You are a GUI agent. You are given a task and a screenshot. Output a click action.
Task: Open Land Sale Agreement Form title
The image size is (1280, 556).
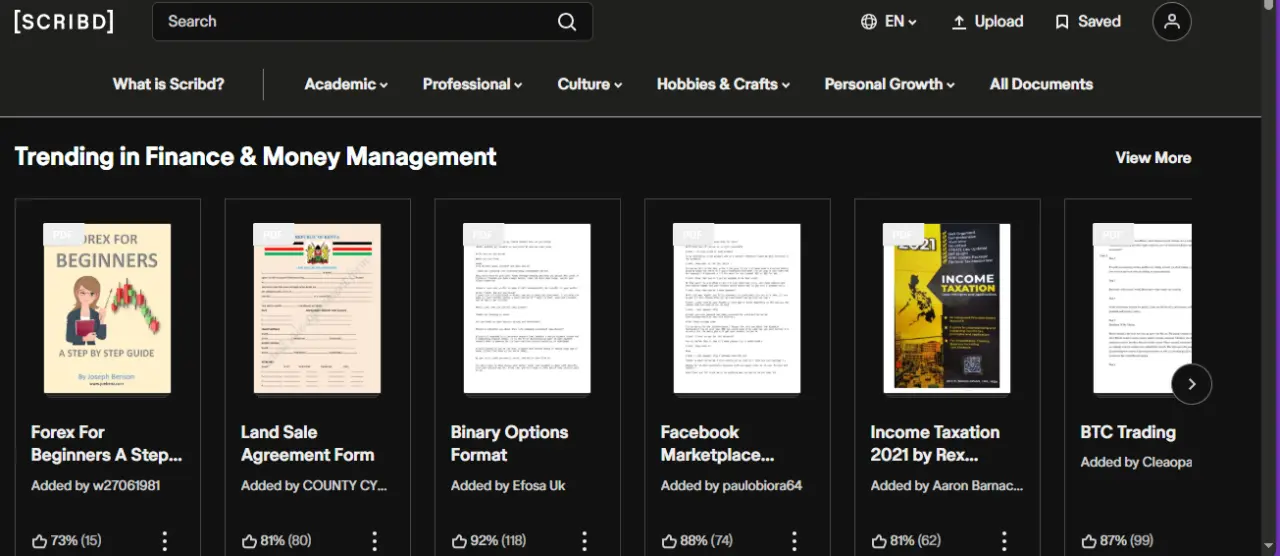tap(308, 443)
